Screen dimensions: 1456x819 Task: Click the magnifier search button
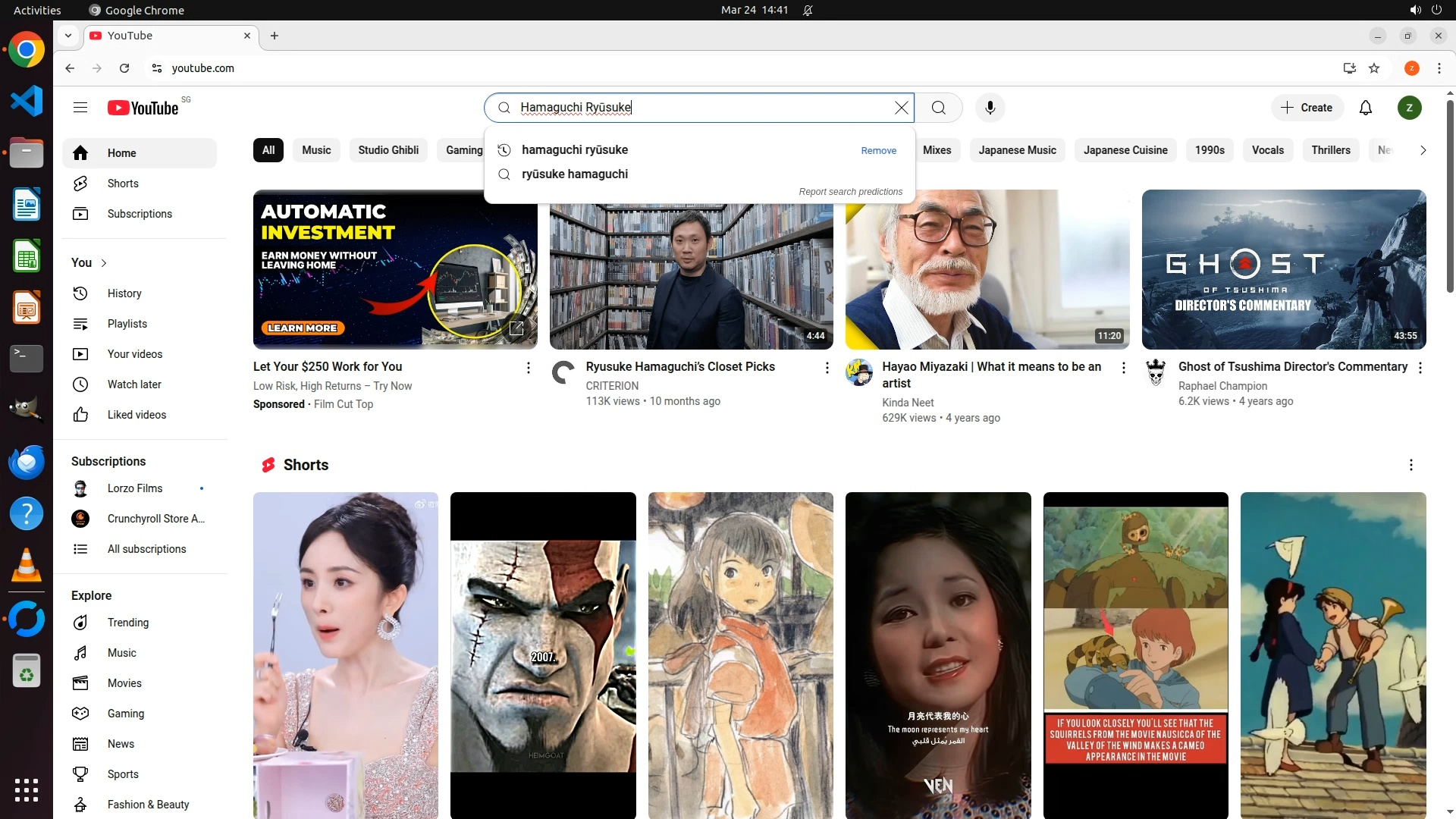(939, 108)
